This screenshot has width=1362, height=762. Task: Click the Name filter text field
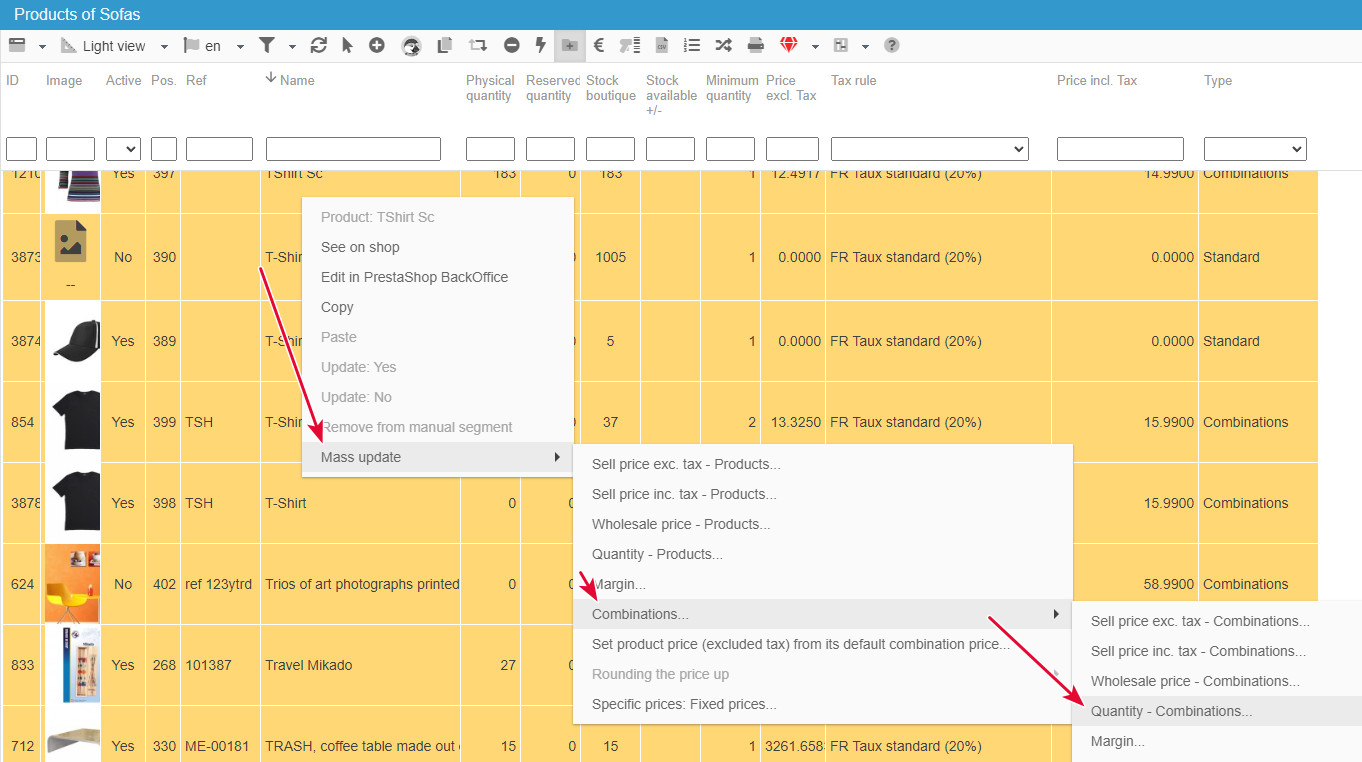[353, 149]
